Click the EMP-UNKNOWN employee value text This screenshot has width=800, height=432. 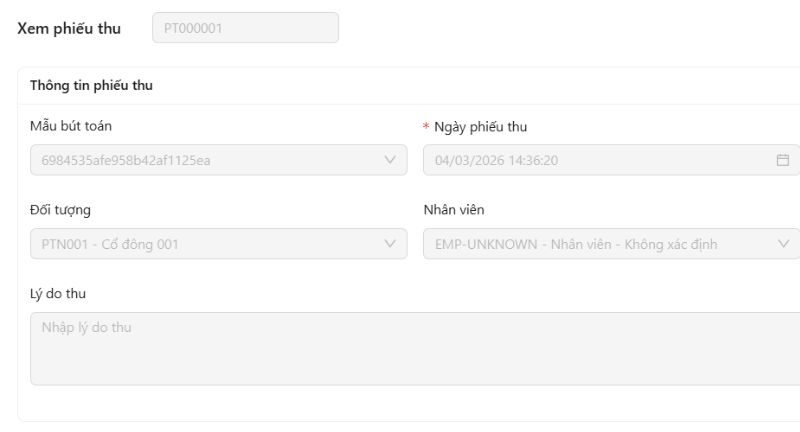576,244
